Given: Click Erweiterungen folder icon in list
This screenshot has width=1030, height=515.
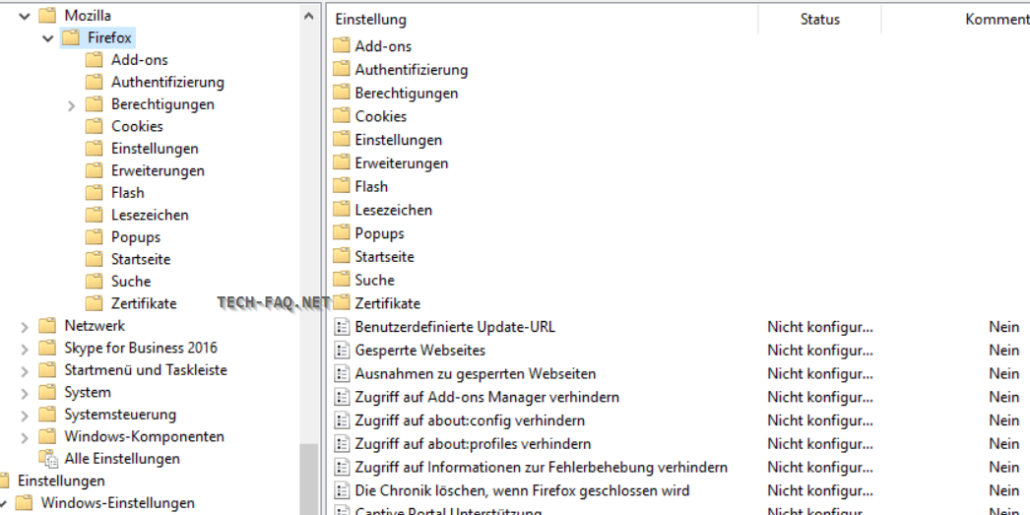Looking at the screenshot, I should 342,163.
